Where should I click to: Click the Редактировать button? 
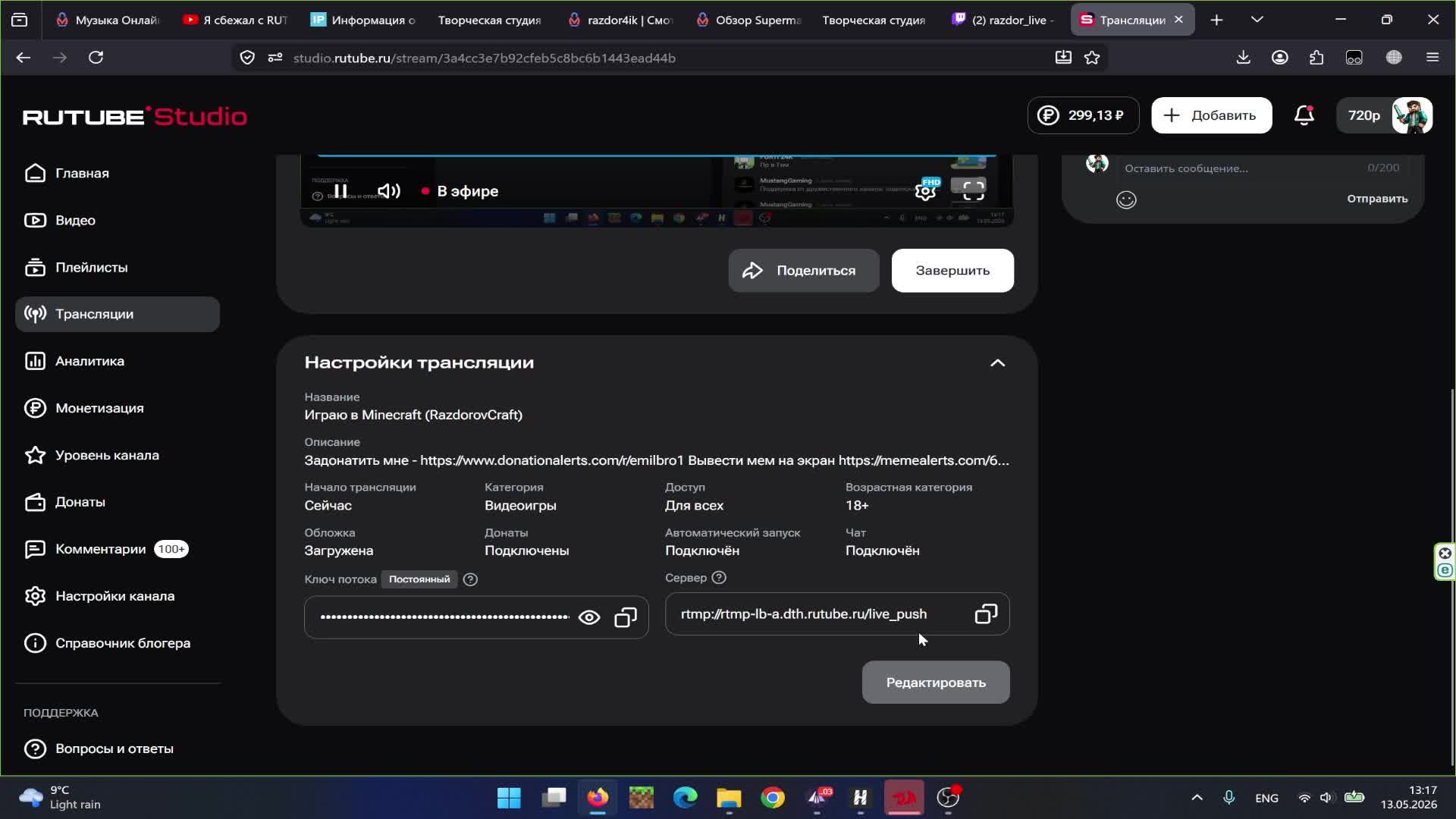936,682
